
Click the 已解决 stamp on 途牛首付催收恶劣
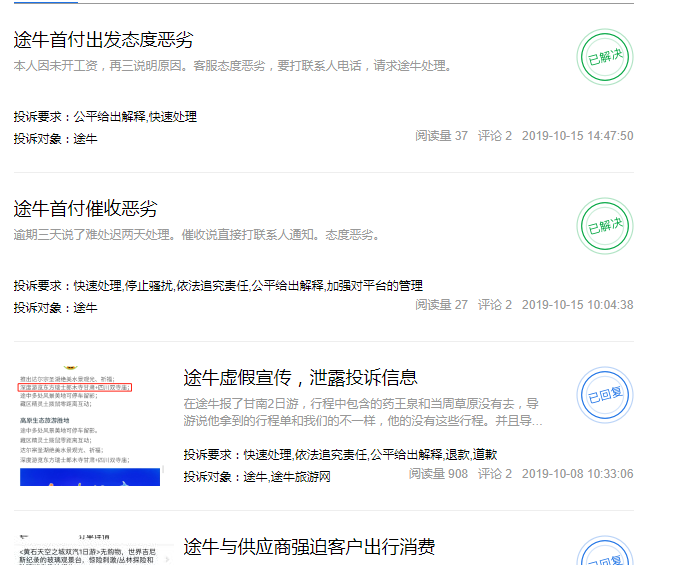[605, 225]
